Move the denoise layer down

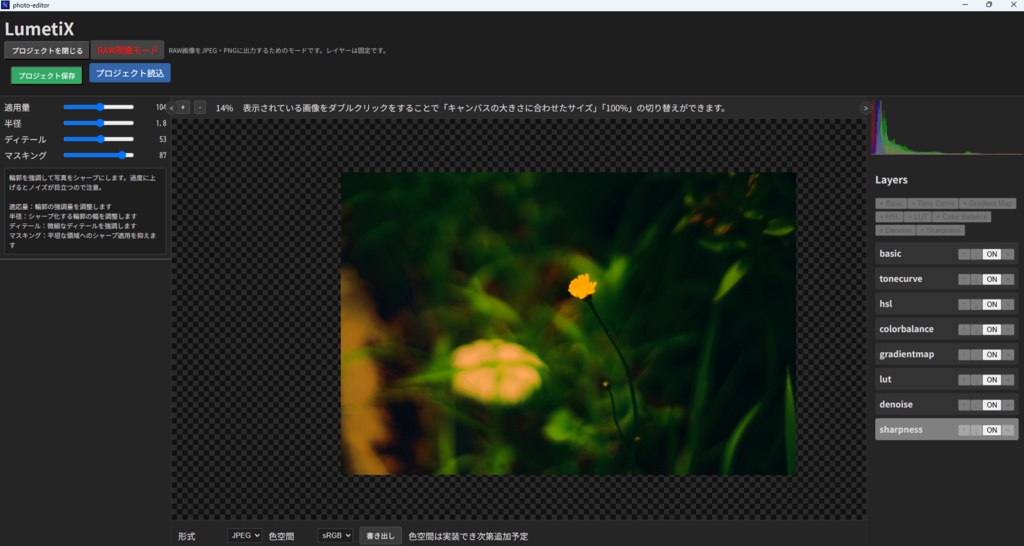(x=976, y=405)
